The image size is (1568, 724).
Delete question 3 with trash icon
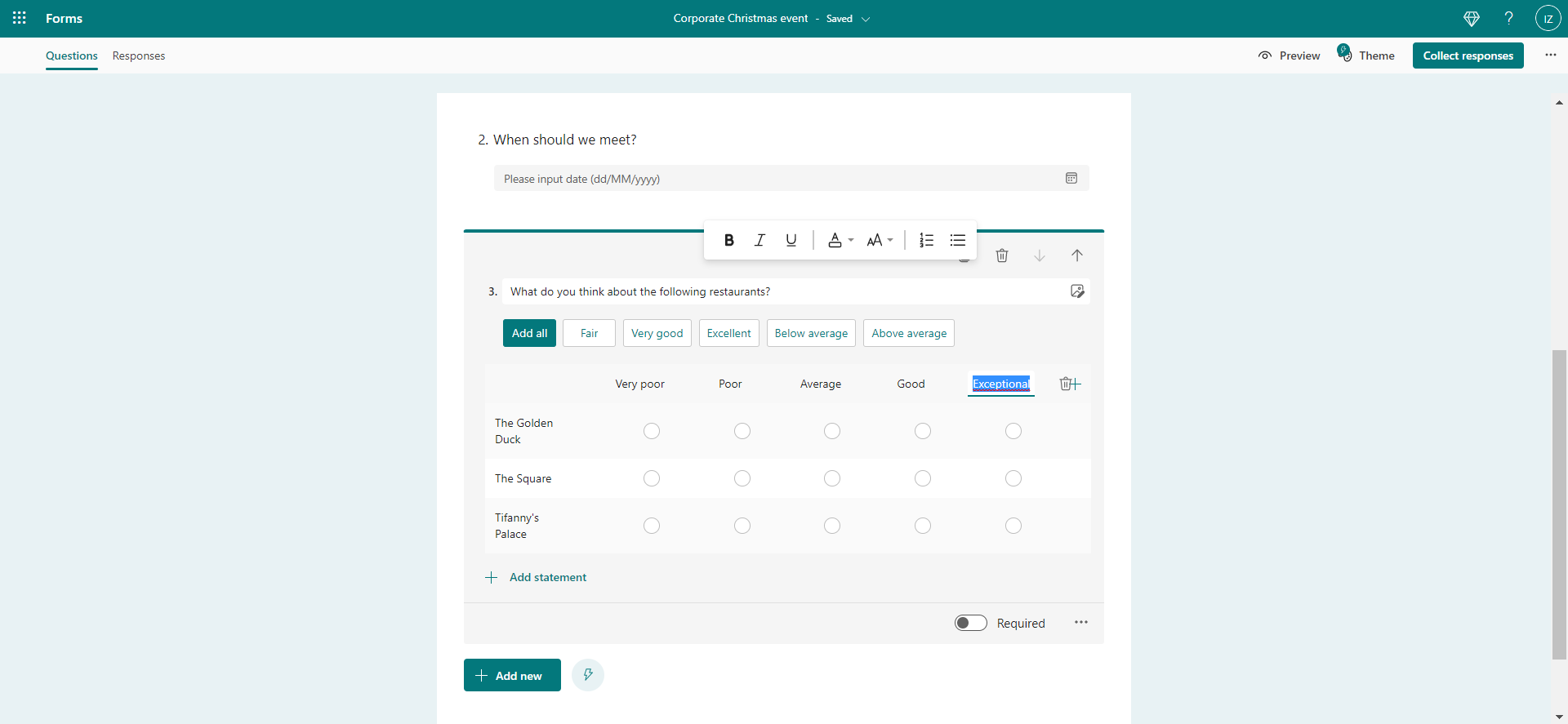(x=1002, y=255)
